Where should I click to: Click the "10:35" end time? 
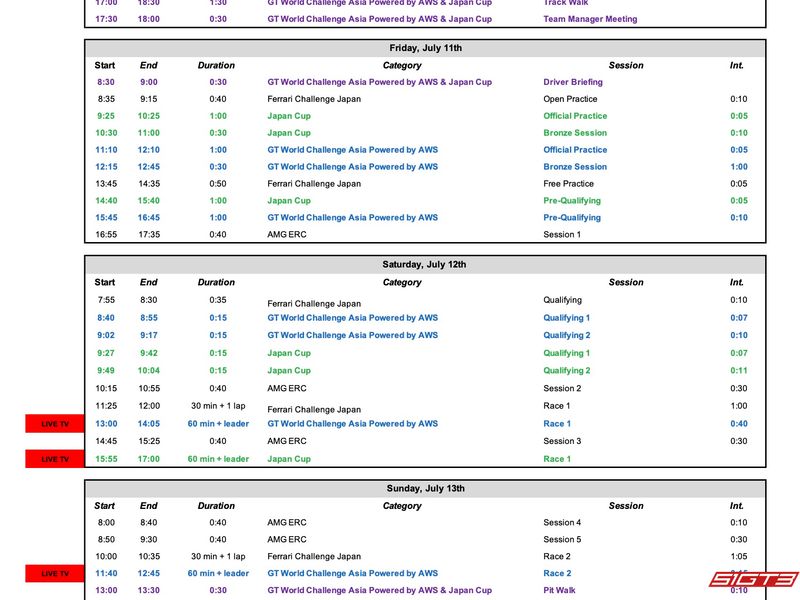pos(149,557)
